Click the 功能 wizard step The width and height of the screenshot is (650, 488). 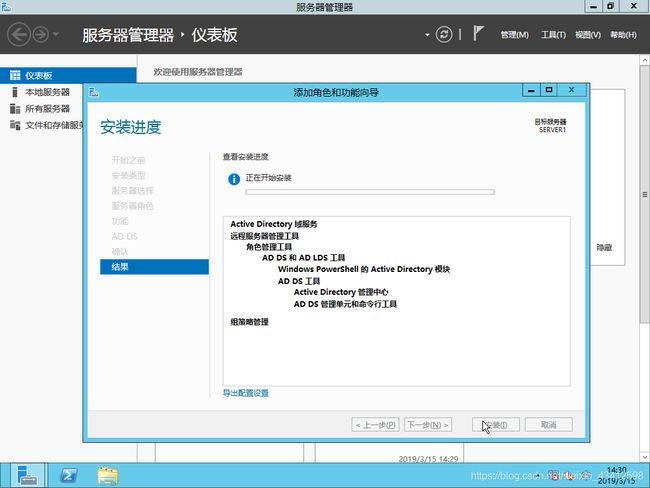pos(120,221)
